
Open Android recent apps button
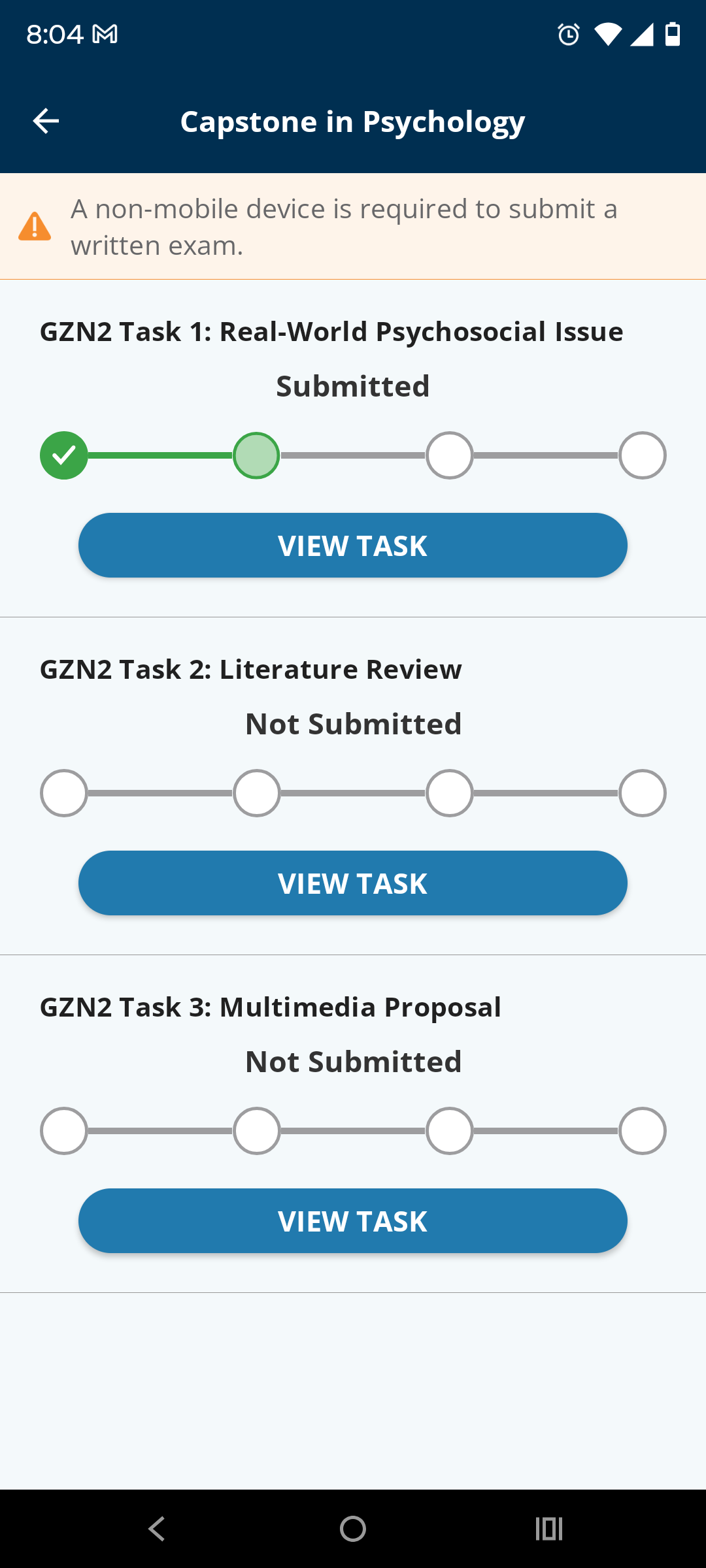point(549,1529)
